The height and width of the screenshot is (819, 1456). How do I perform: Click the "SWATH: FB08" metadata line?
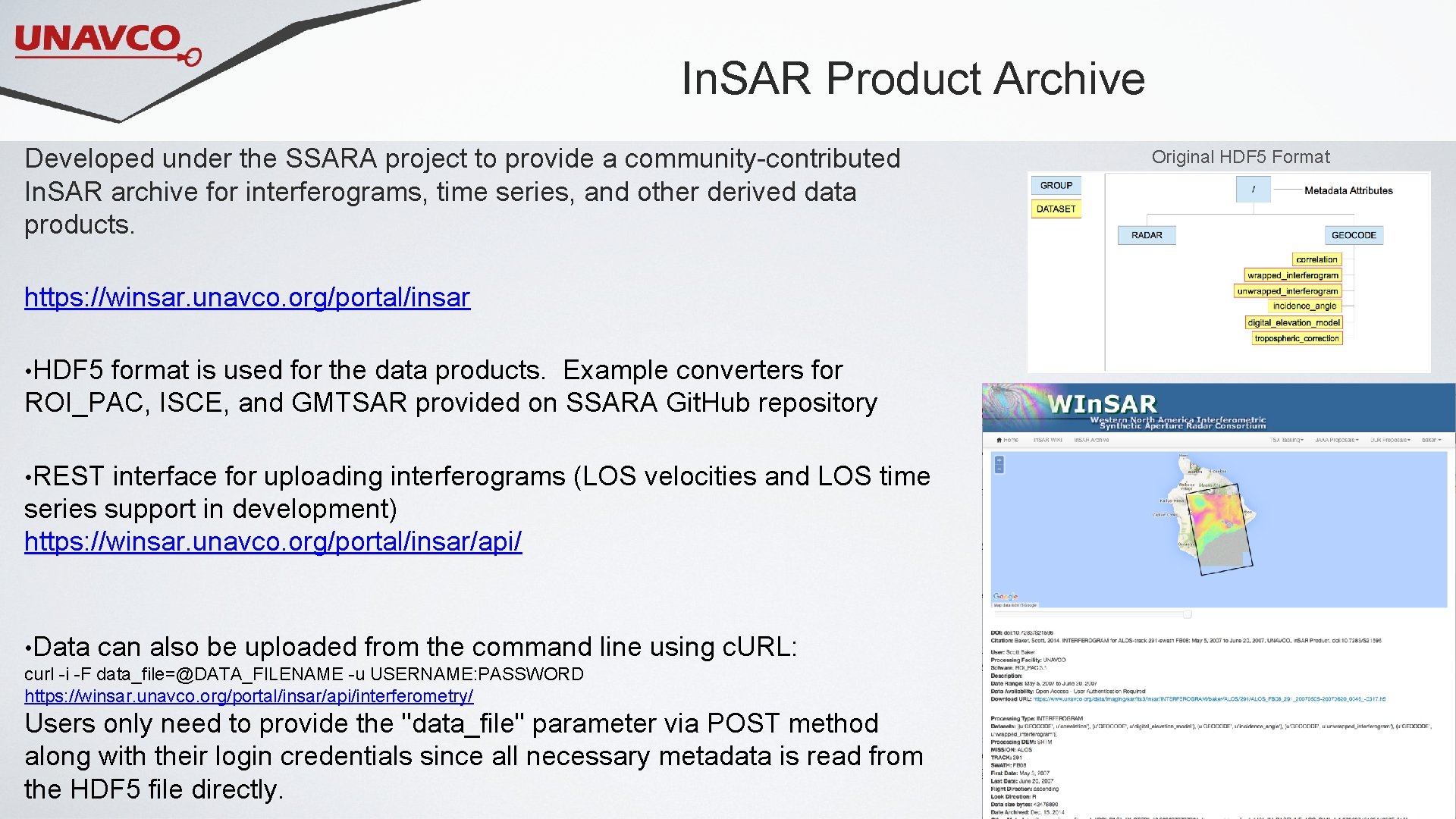click(1009, 765)
